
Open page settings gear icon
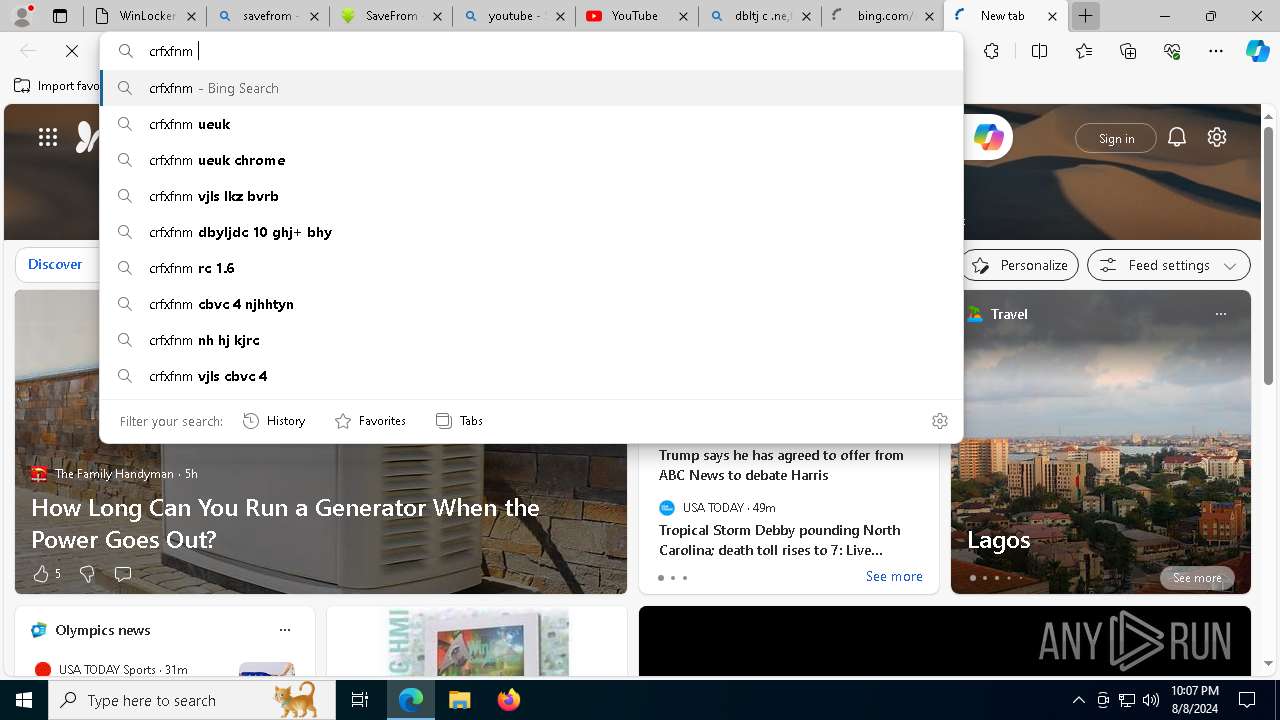(x=1217, y=138)
